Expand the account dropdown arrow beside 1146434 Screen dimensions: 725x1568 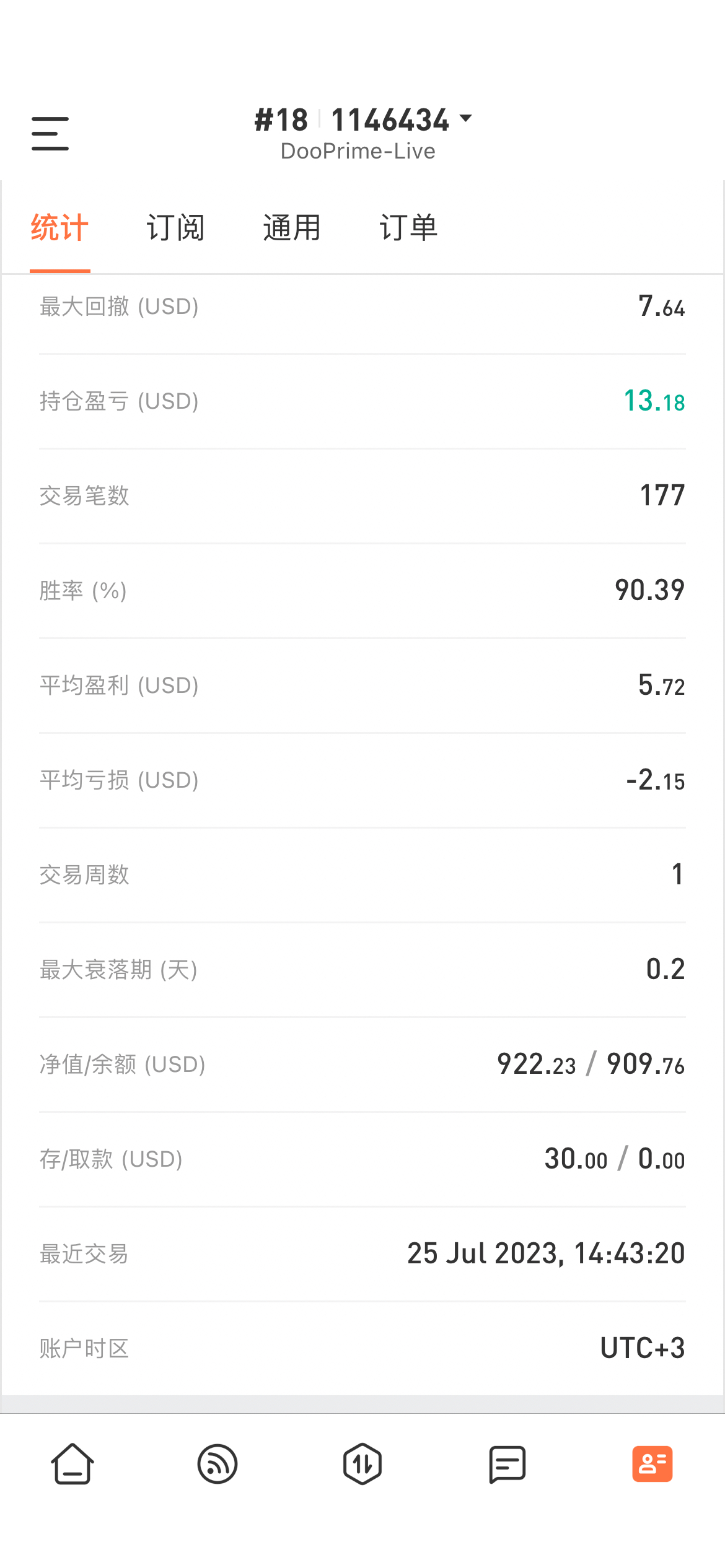tap(466, 118)
